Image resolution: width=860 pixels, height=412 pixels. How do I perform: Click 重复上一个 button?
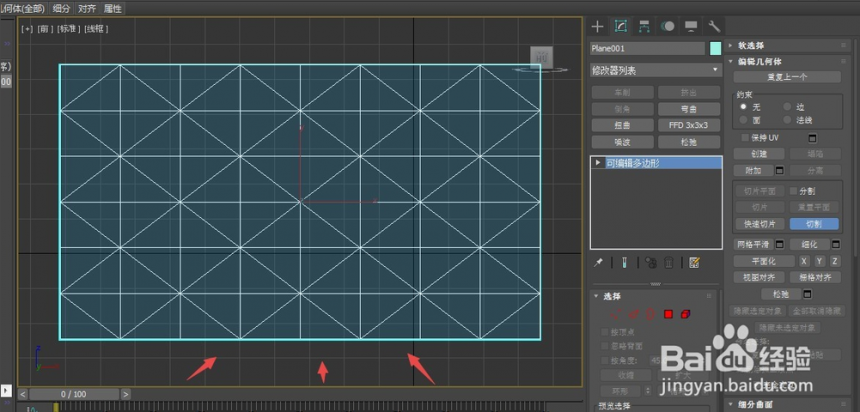(787, 77)
